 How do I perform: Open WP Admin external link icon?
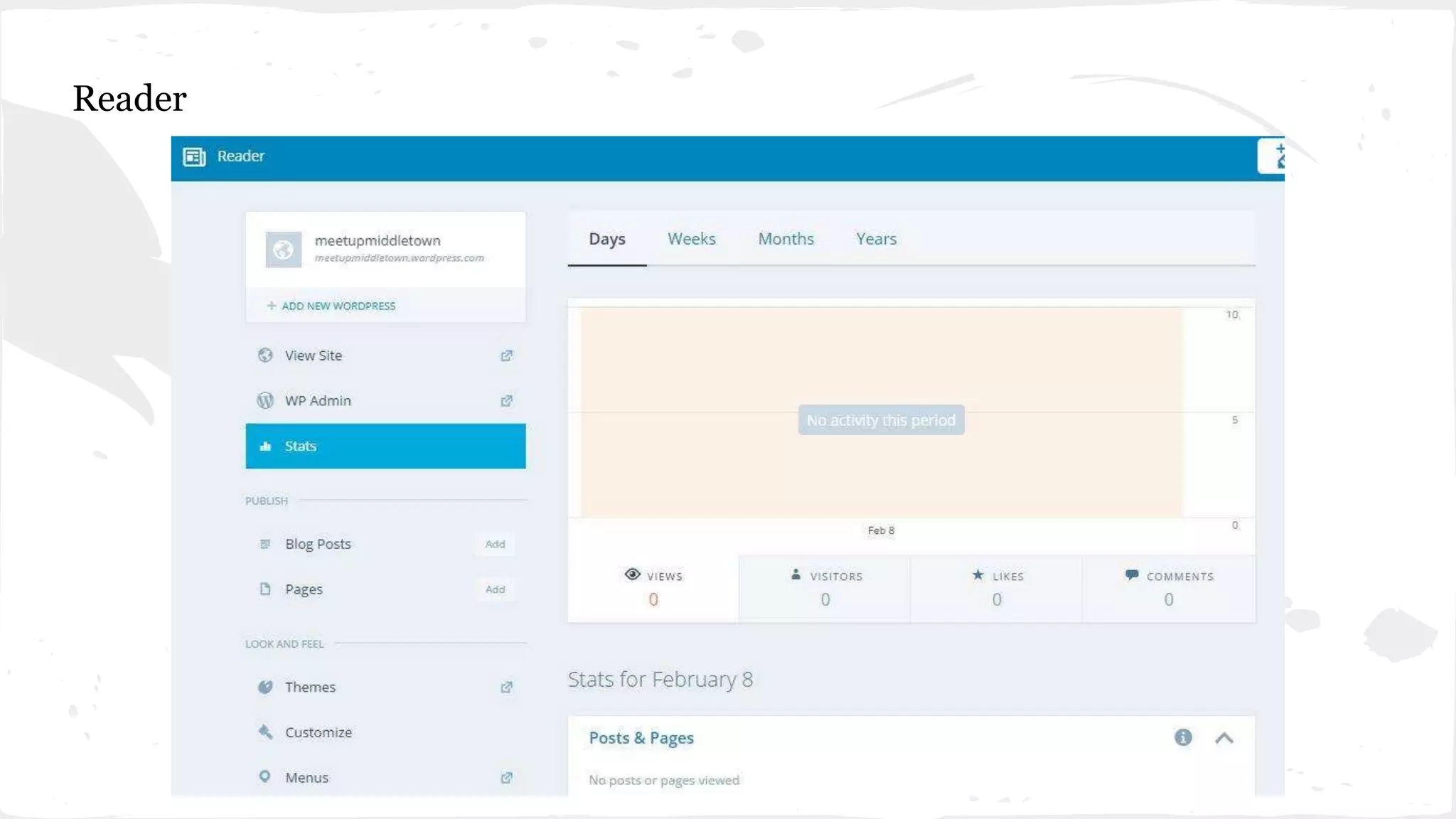pyautogui.click(x=506, y=401)
